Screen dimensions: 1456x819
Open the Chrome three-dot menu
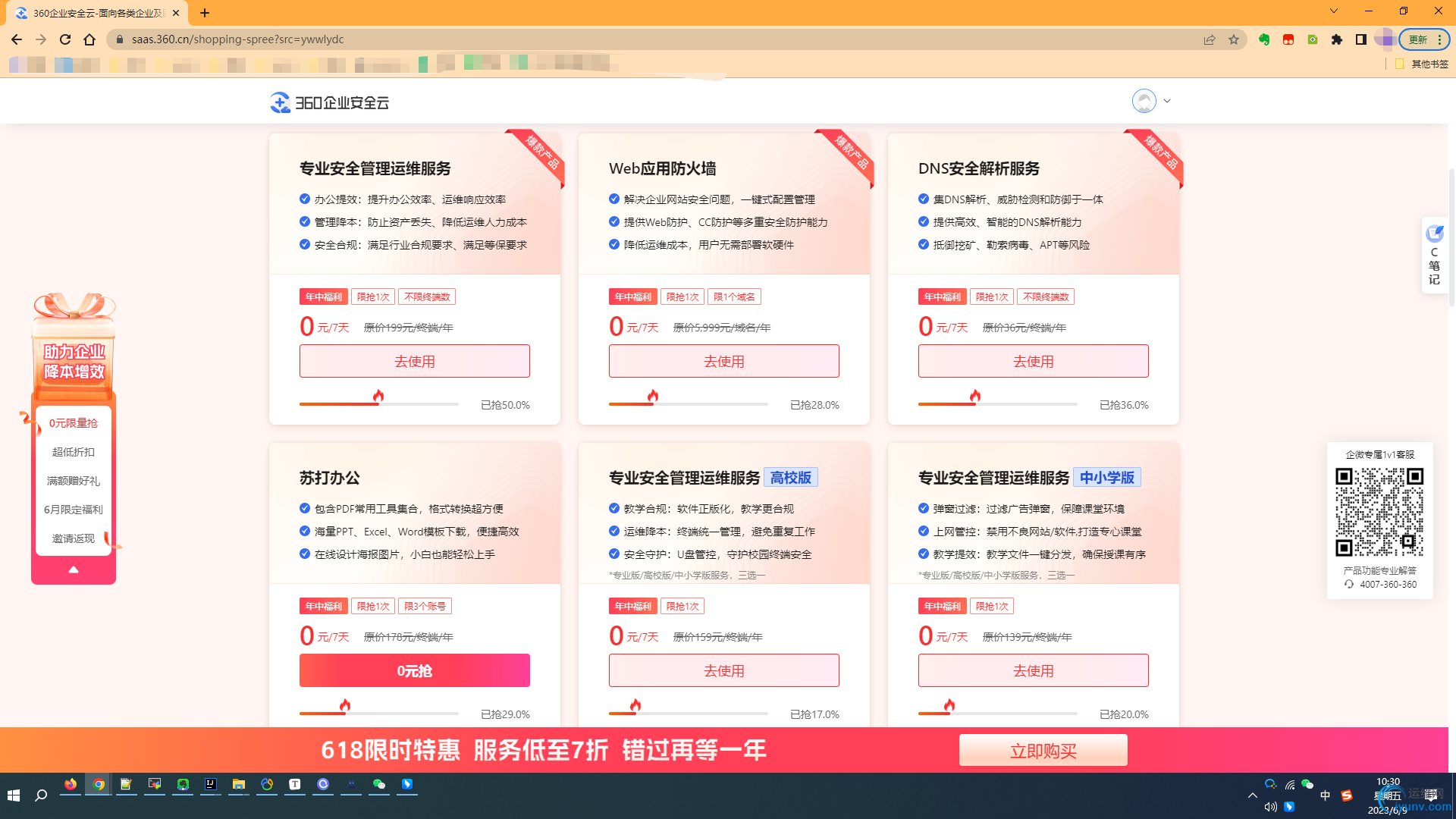click(x=1439, y=39)
